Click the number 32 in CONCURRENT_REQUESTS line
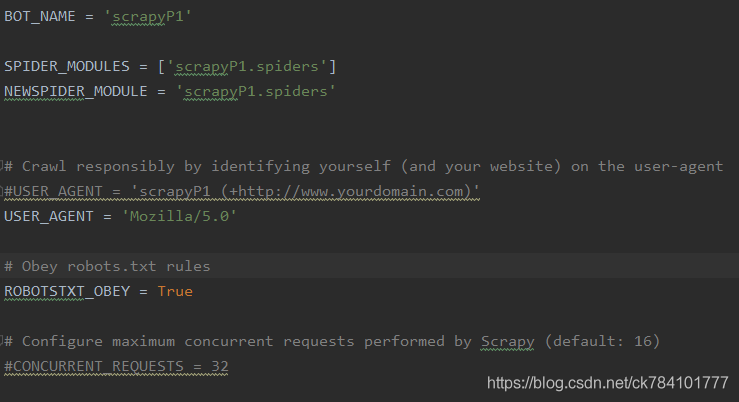The width and height of the screenshot is (739, 402). pyautogui.click(x=219, y=367)
